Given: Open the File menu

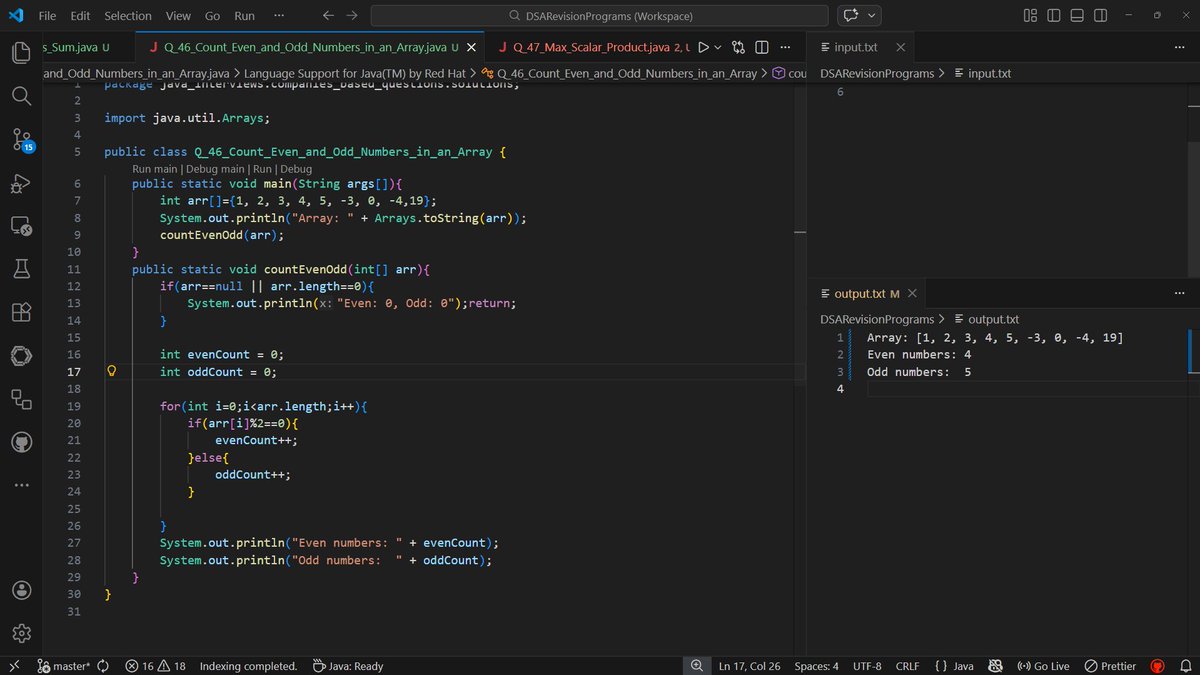Looking at the screenshot, I should (47, 16).
